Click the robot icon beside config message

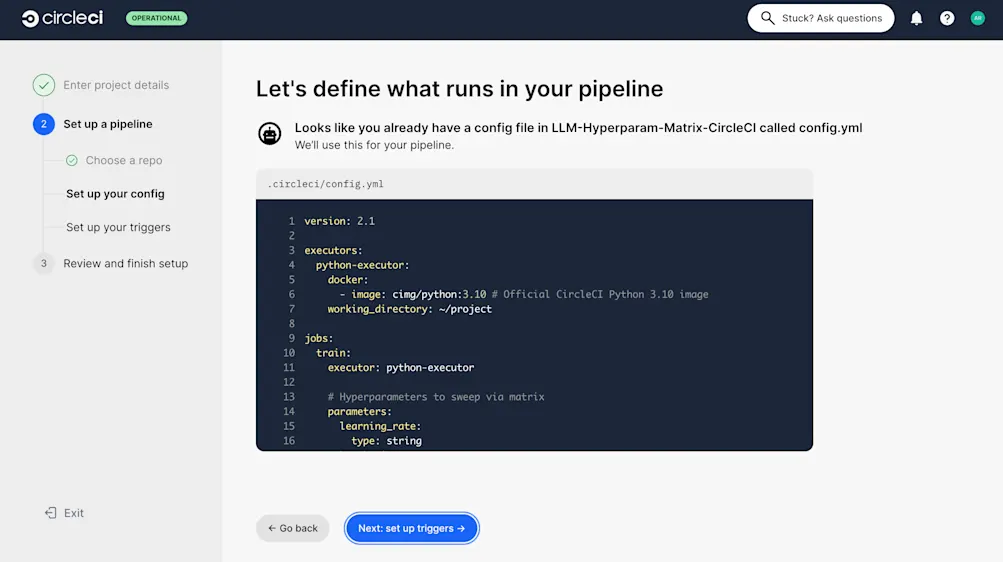269,134
